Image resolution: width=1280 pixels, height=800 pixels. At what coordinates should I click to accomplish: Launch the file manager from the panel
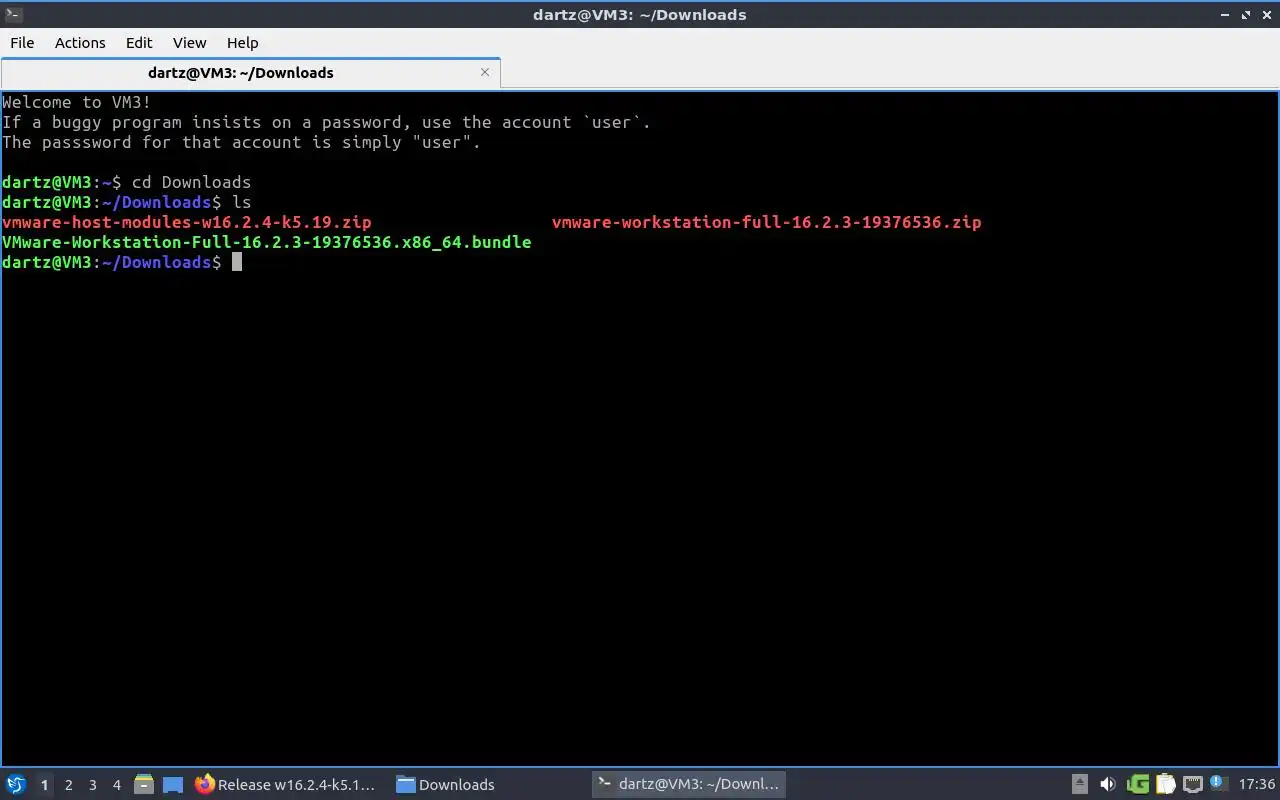coord(144,785)
